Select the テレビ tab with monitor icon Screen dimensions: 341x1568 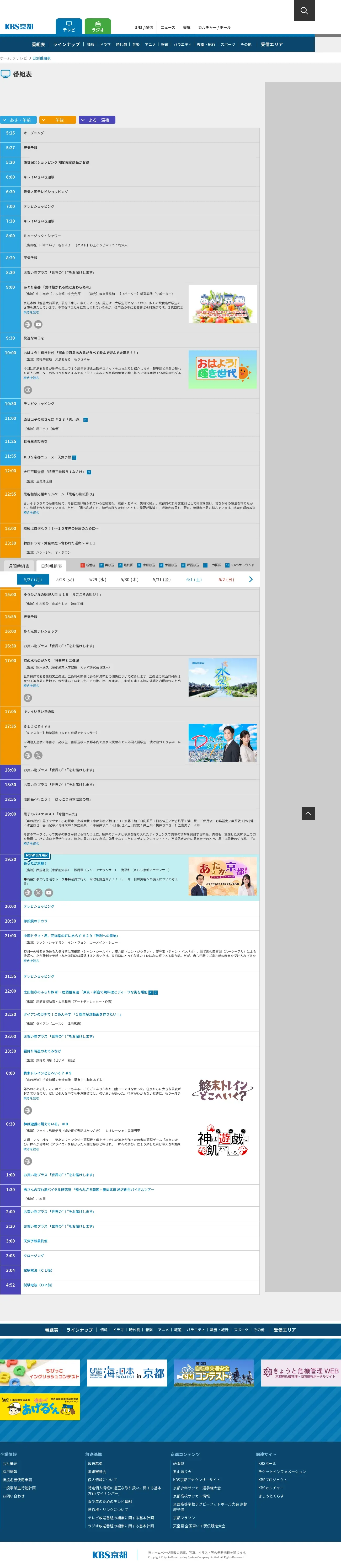point(69,26)
